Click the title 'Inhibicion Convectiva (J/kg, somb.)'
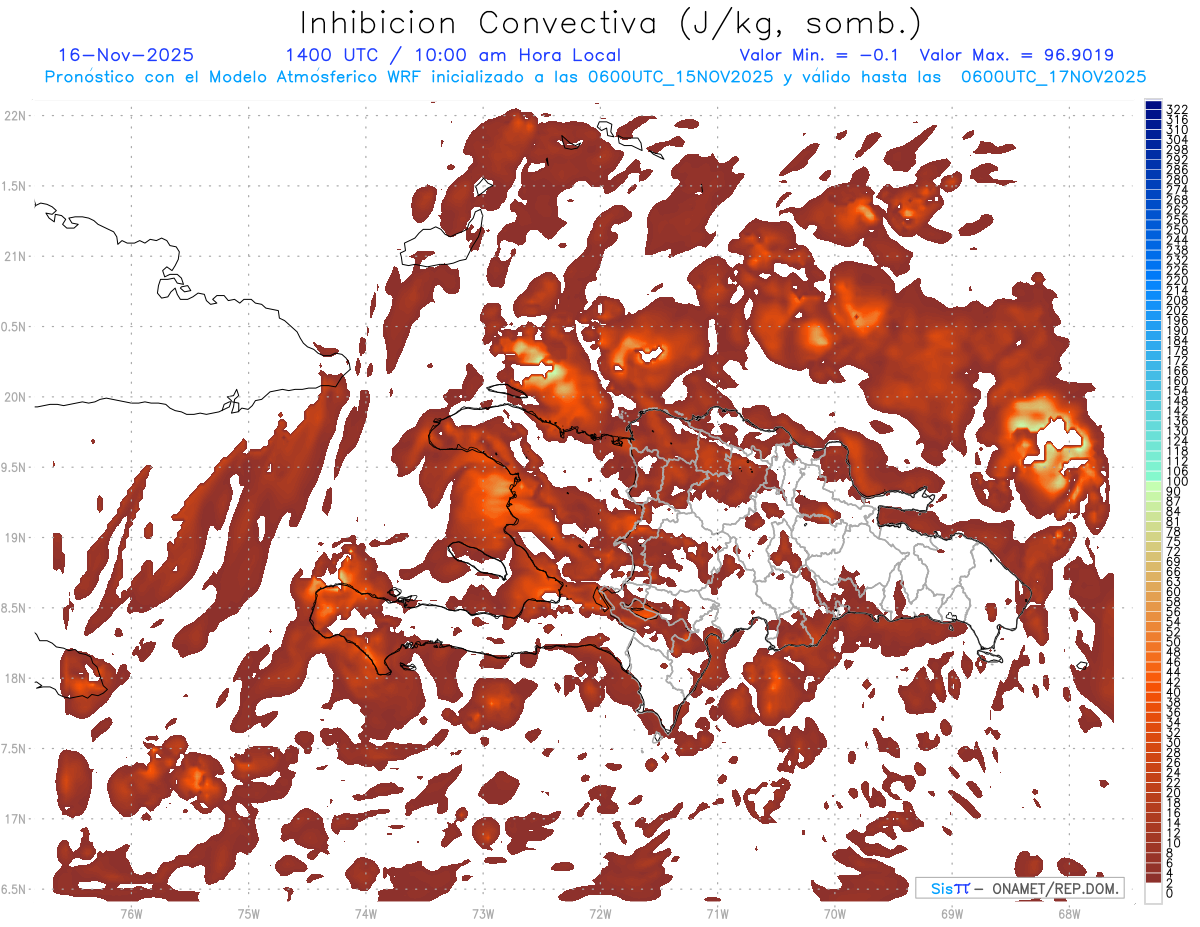Screen dimensions: 1200x927 point(611,22)
